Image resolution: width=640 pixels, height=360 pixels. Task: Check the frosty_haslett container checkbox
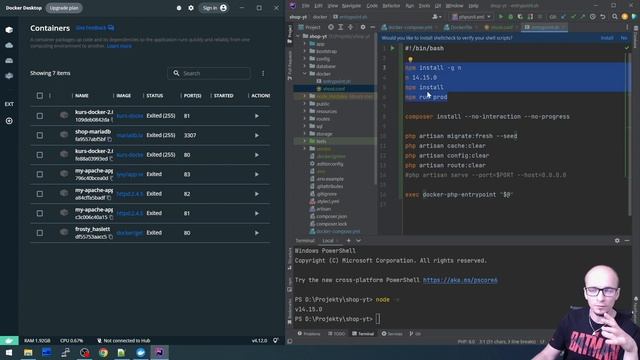[40, 233]
